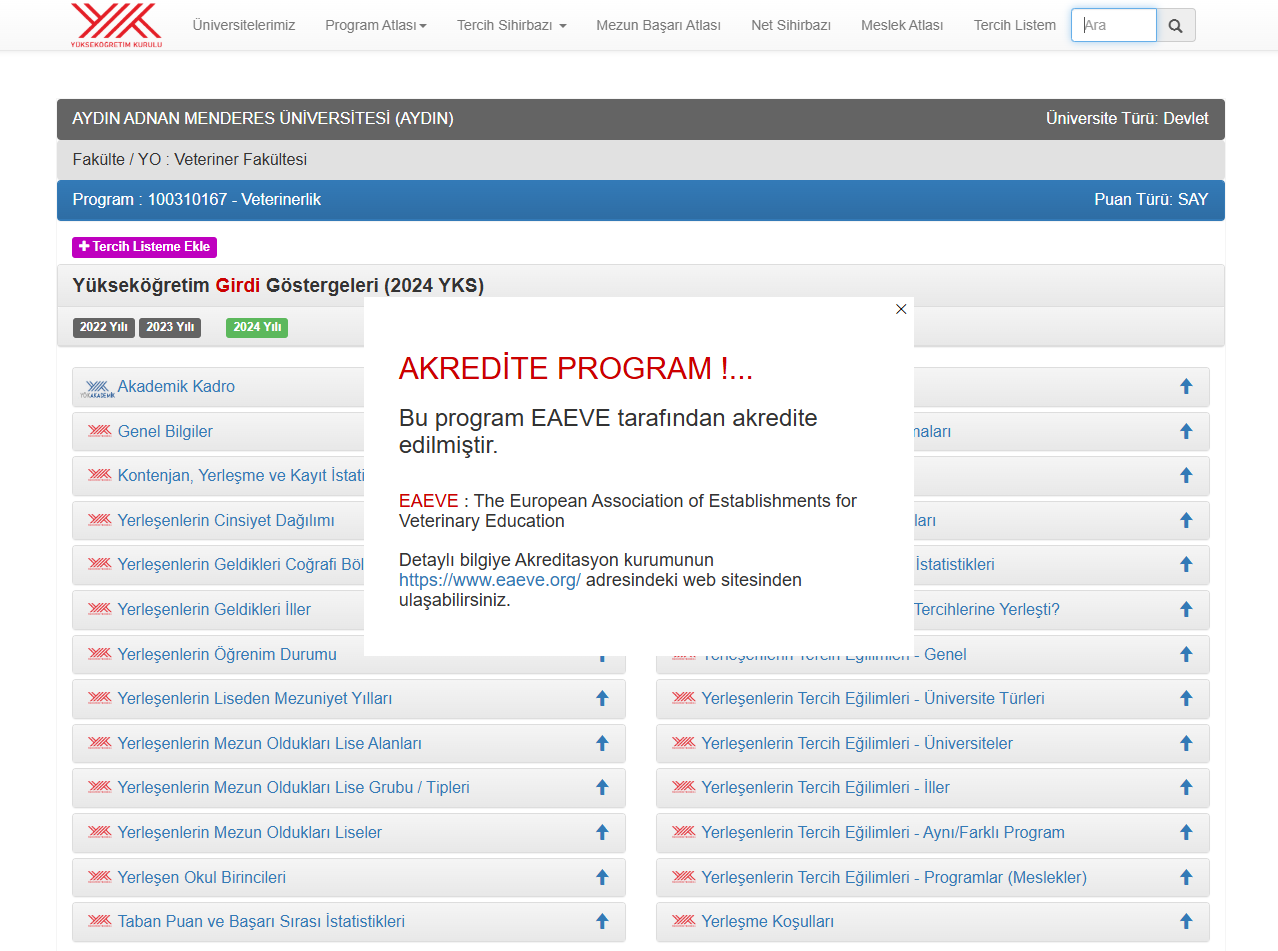Click the Ara search input field

tap(1113, 25)
